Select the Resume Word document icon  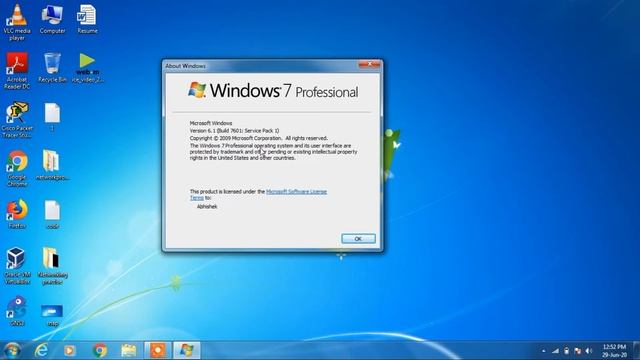pyautogui.click(x=87, y=19)
